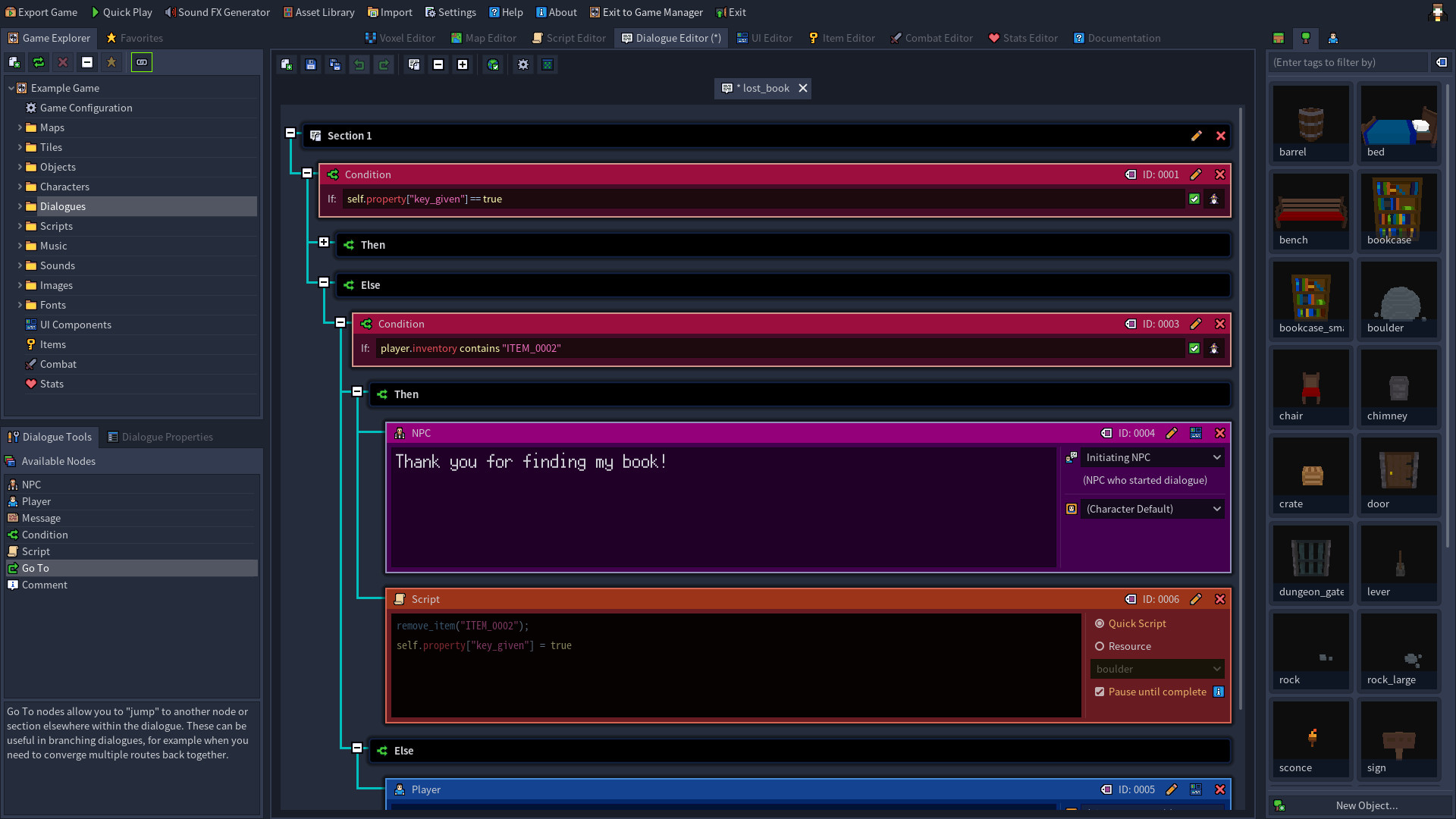
Task: Toggle validation checkmark on key_given condition
Action: pos(1194,199)
